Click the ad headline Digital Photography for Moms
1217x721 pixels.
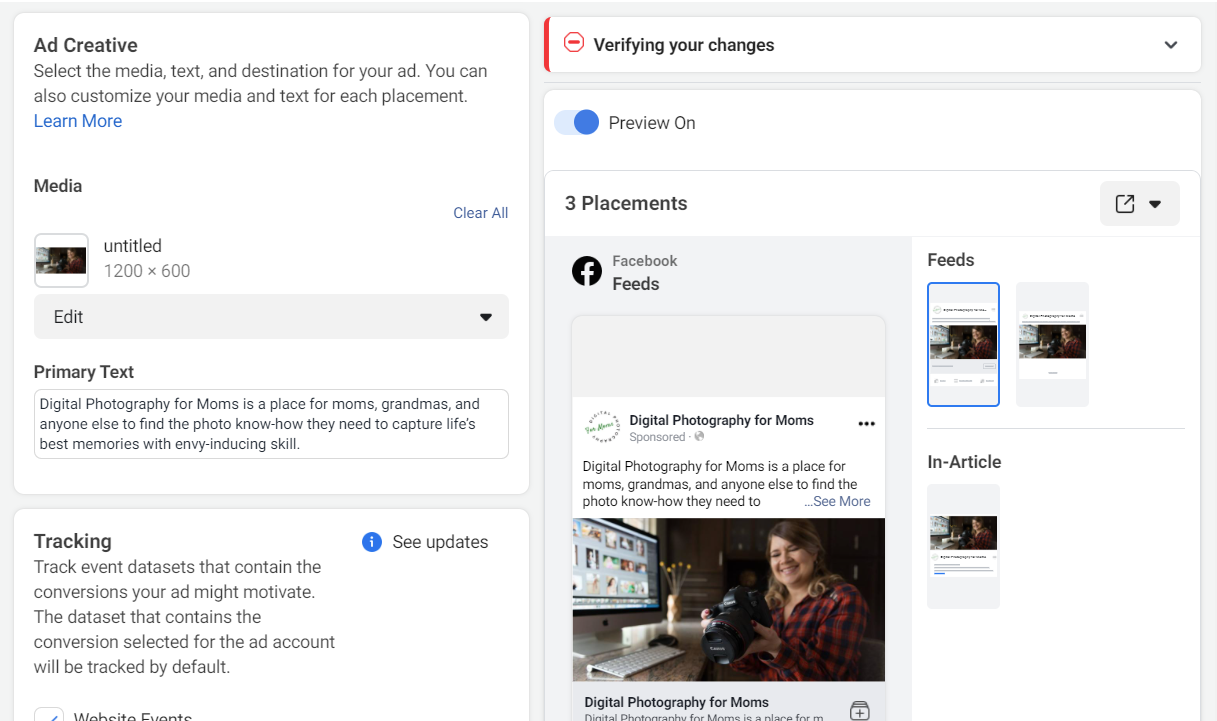(677, 702)
